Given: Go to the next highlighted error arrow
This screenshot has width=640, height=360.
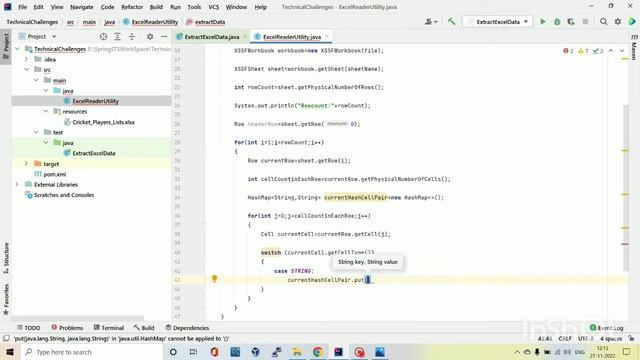Looking at the screenshot, I should pyautogui.click(x=622, y=51).
